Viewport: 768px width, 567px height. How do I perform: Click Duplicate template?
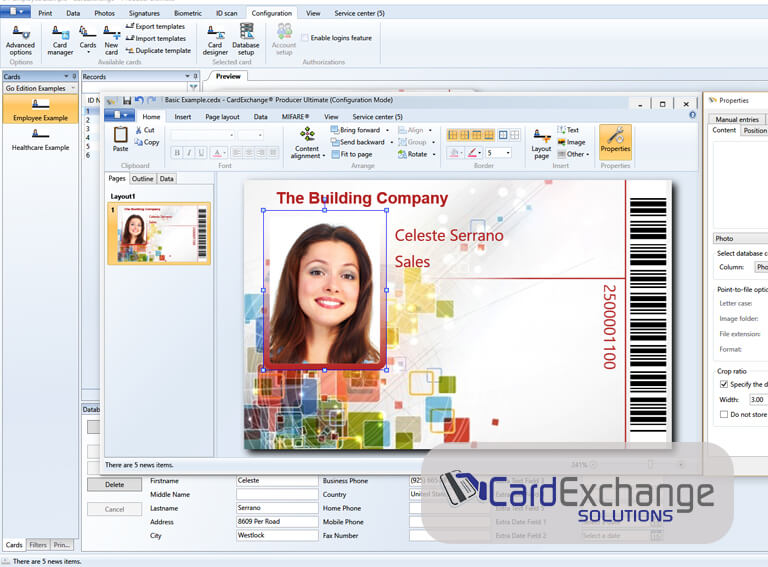pyautogui.click(x=158, y=50)
